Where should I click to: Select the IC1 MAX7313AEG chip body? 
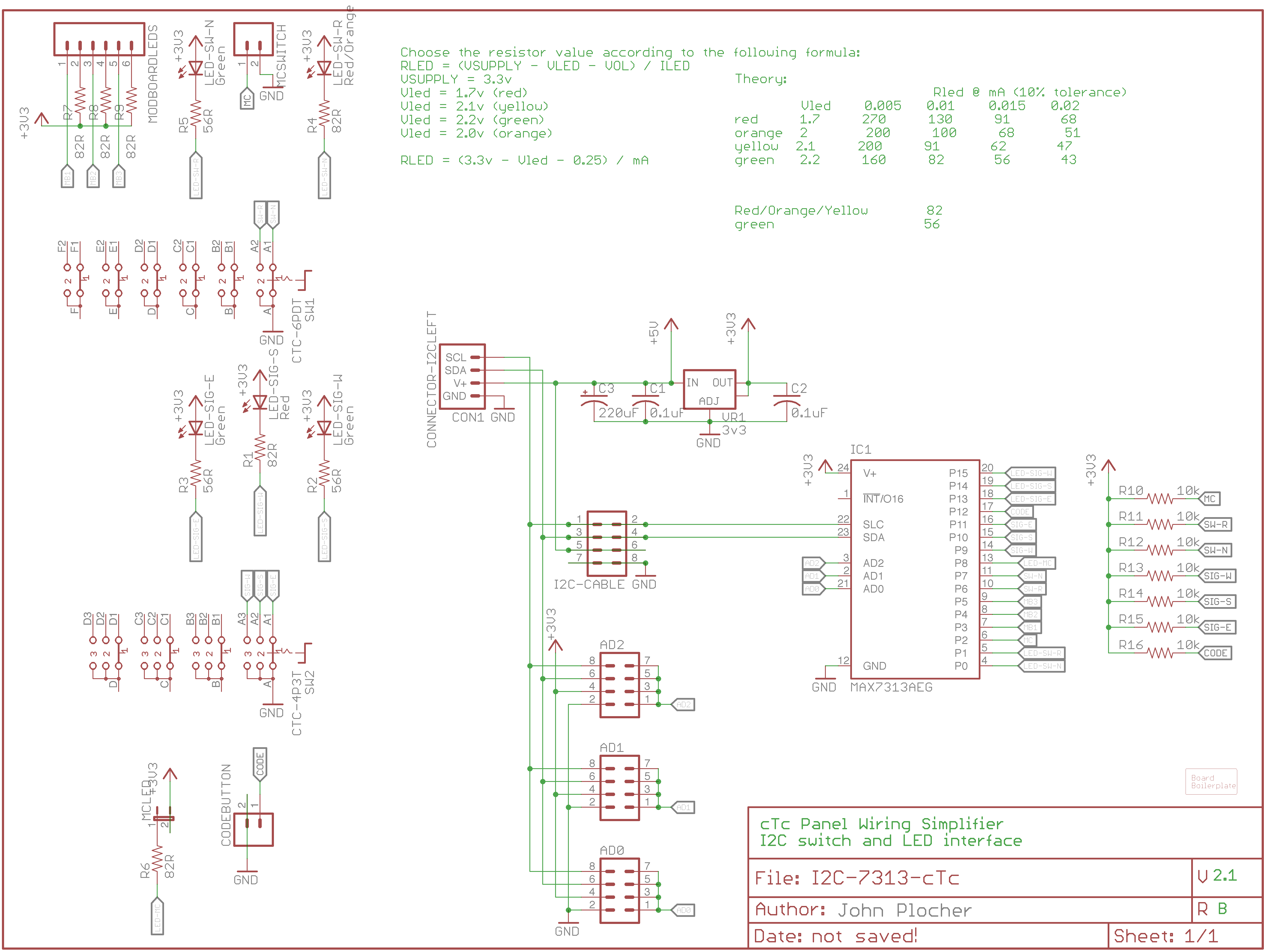click(x=915, y=569)
